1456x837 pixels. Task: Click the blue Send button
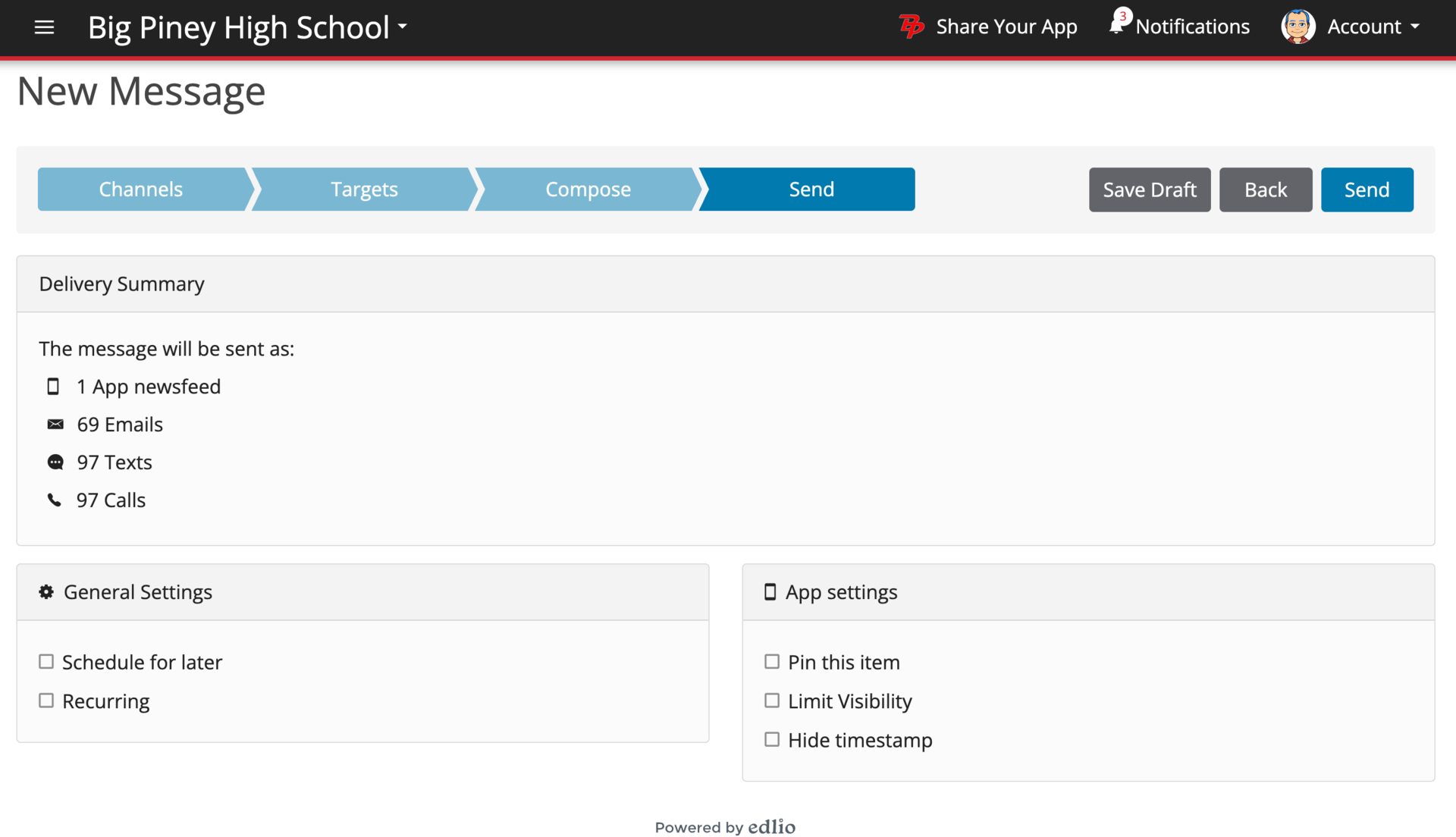tap(1367, 190)
